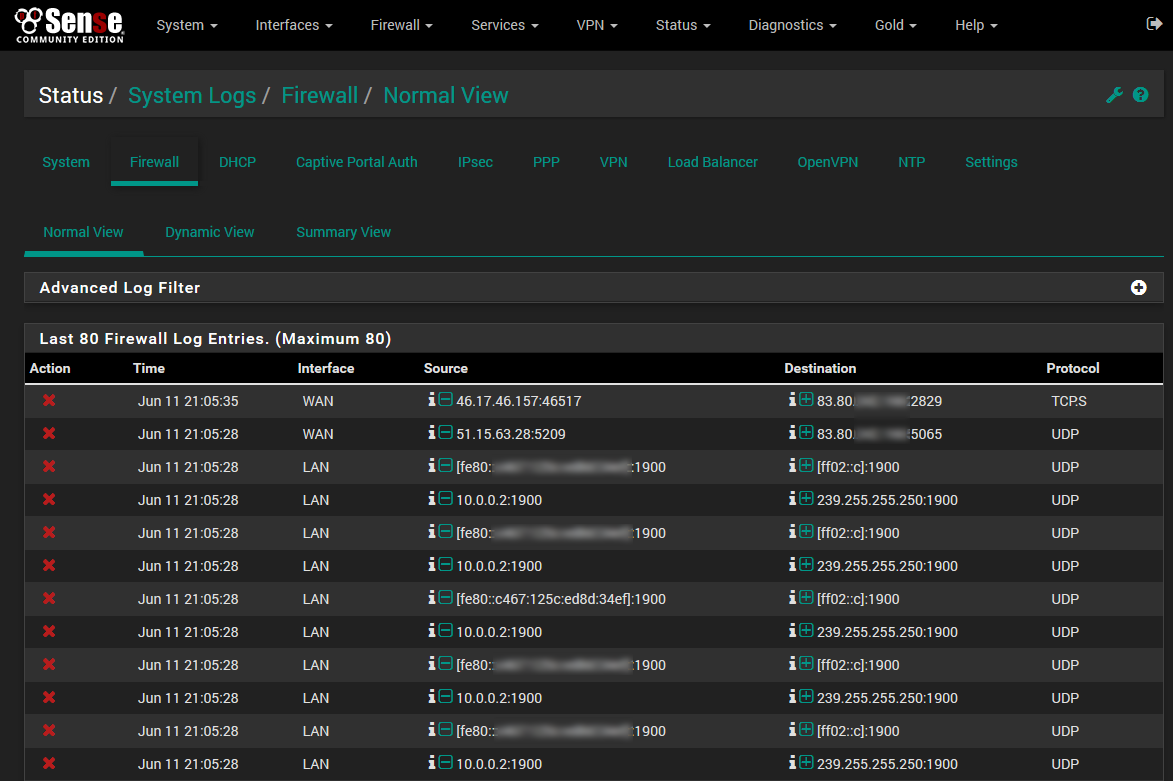Switch to the Dynamic View tab
The width and height of the screenshot is (1173, 781).
[x=210, y=232]
